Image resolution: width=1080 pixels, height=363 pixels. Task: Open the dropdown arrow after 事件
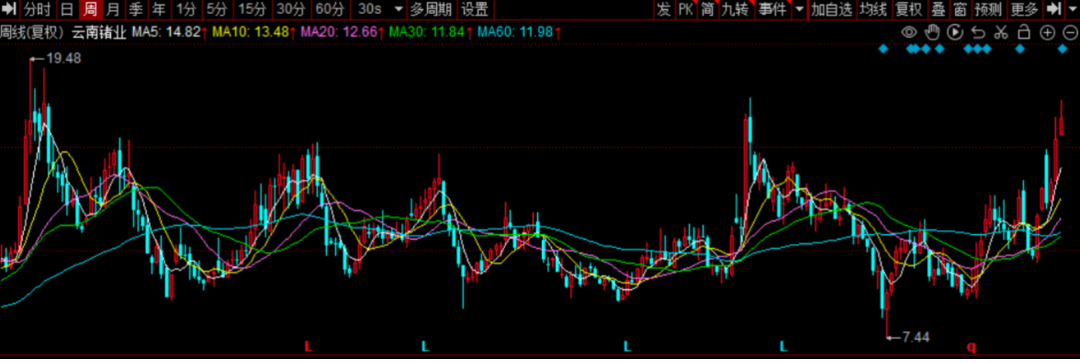click(799, 10)
